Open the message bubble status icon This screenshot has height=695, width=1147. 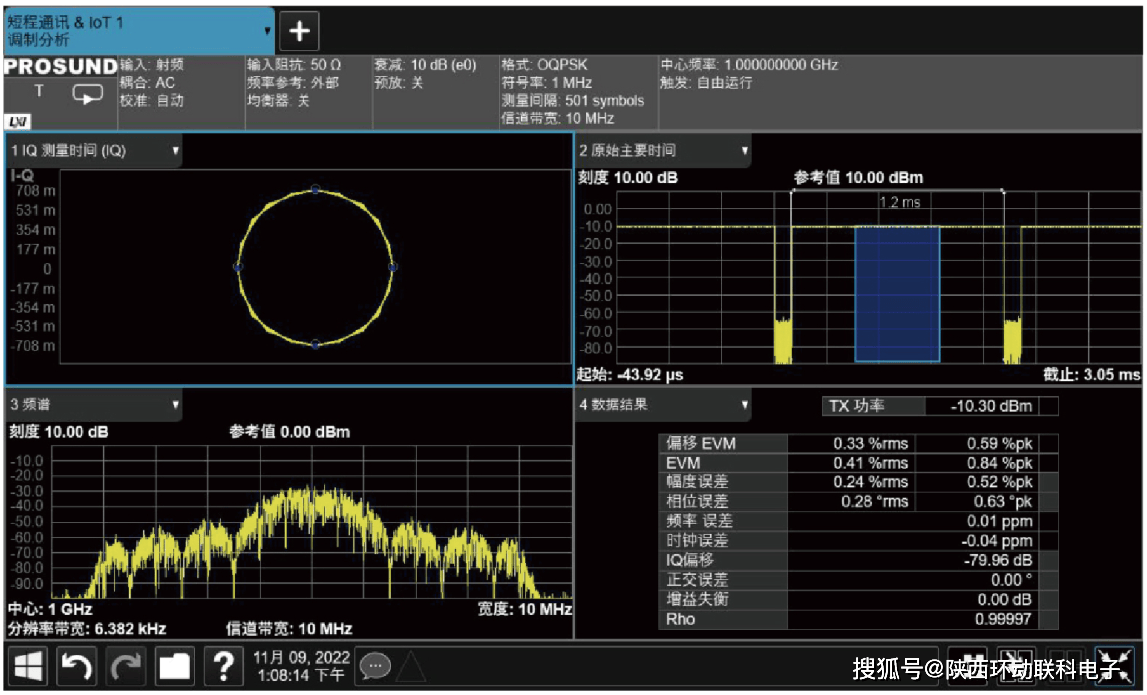(375, 665)
